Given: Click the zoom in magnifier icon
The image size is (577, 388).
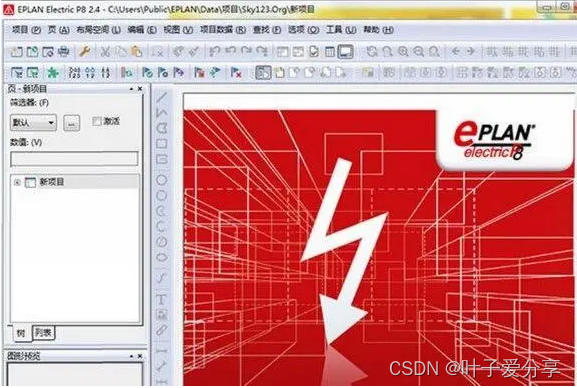Looking at the screenshot, I should tap(403, 52).
